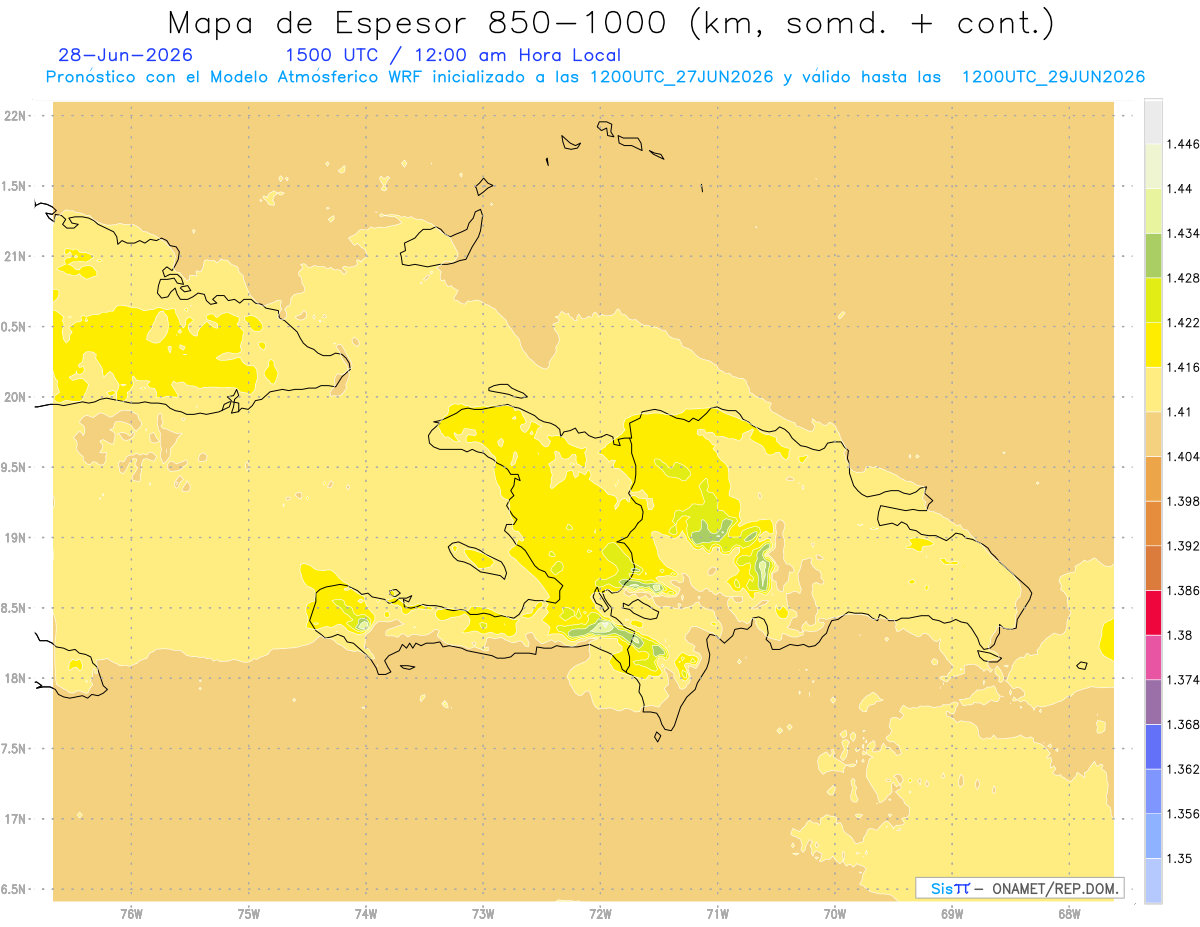This screenshot has height=927, width=1200.
Task: Click the '7.5N' latitude tick label
Action: click(x=15, y=749)
